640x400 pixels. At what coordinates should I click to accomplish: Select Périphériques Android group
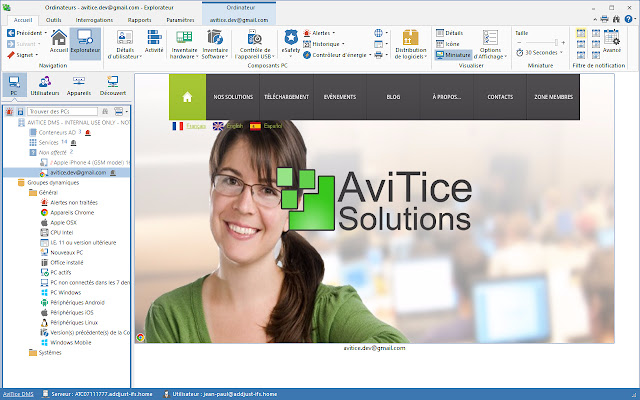77,303
